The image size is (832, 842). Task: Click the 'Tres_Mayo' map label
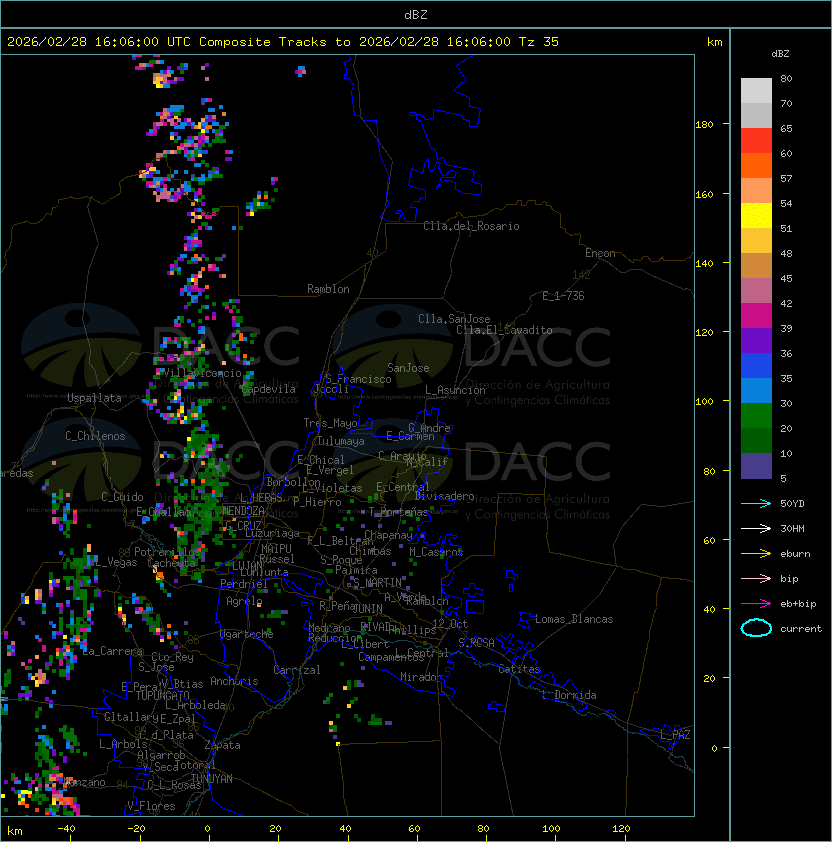pyautogui.click(x=330, y=423)
